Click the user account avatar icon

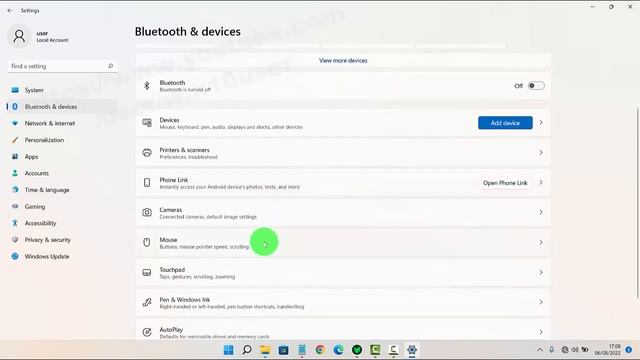tap(19, 36)
